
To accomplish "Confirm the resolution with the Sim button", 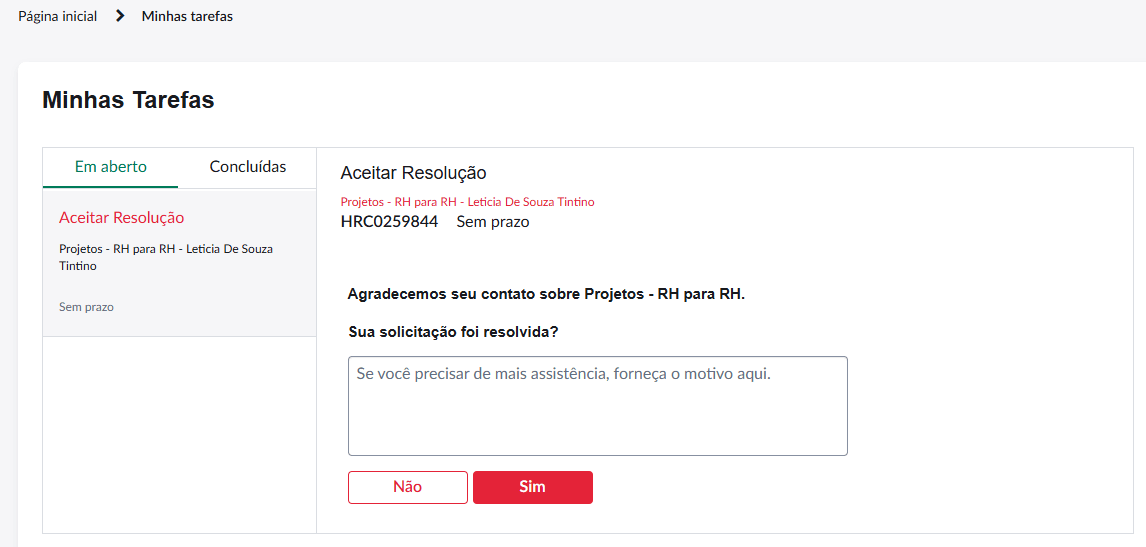I will coord(533,487).
